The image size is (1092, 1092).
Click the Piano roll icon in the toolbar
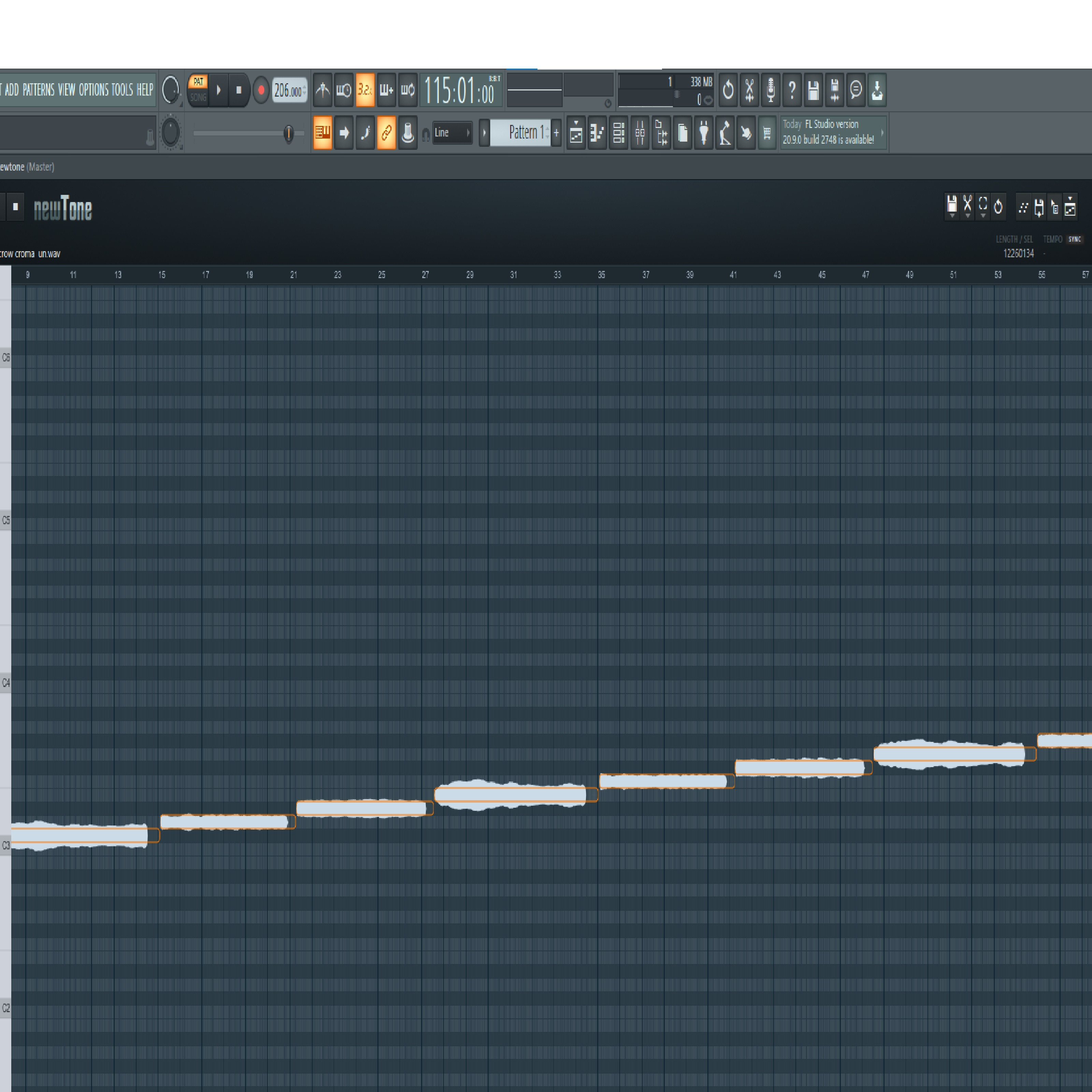pos(596,134)
